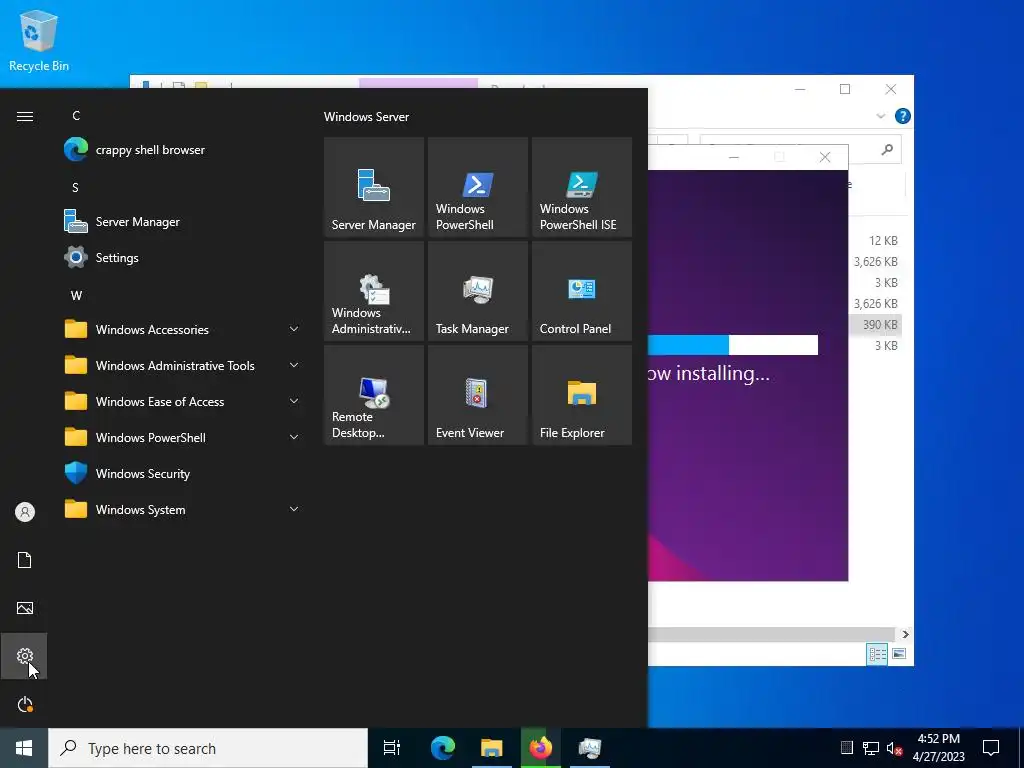
Task: Launch the Windows PowerShell ISE tile
Action: (582, 187)
